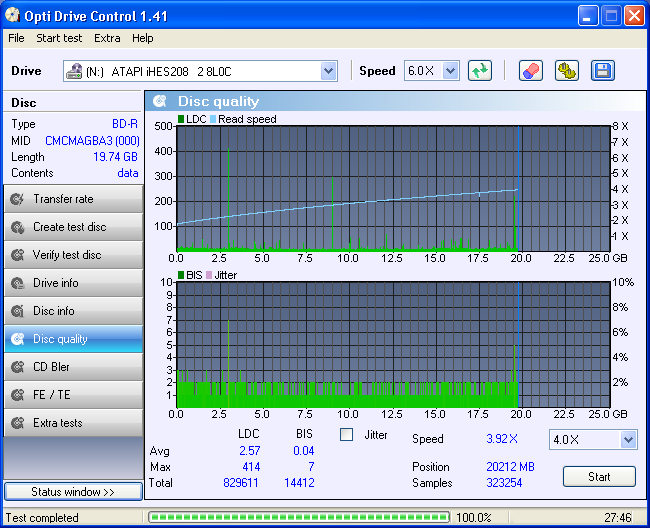Click the LDC Avg value 2.57
This screenshot has height=528, width=650.
click(x=250, y=451)
